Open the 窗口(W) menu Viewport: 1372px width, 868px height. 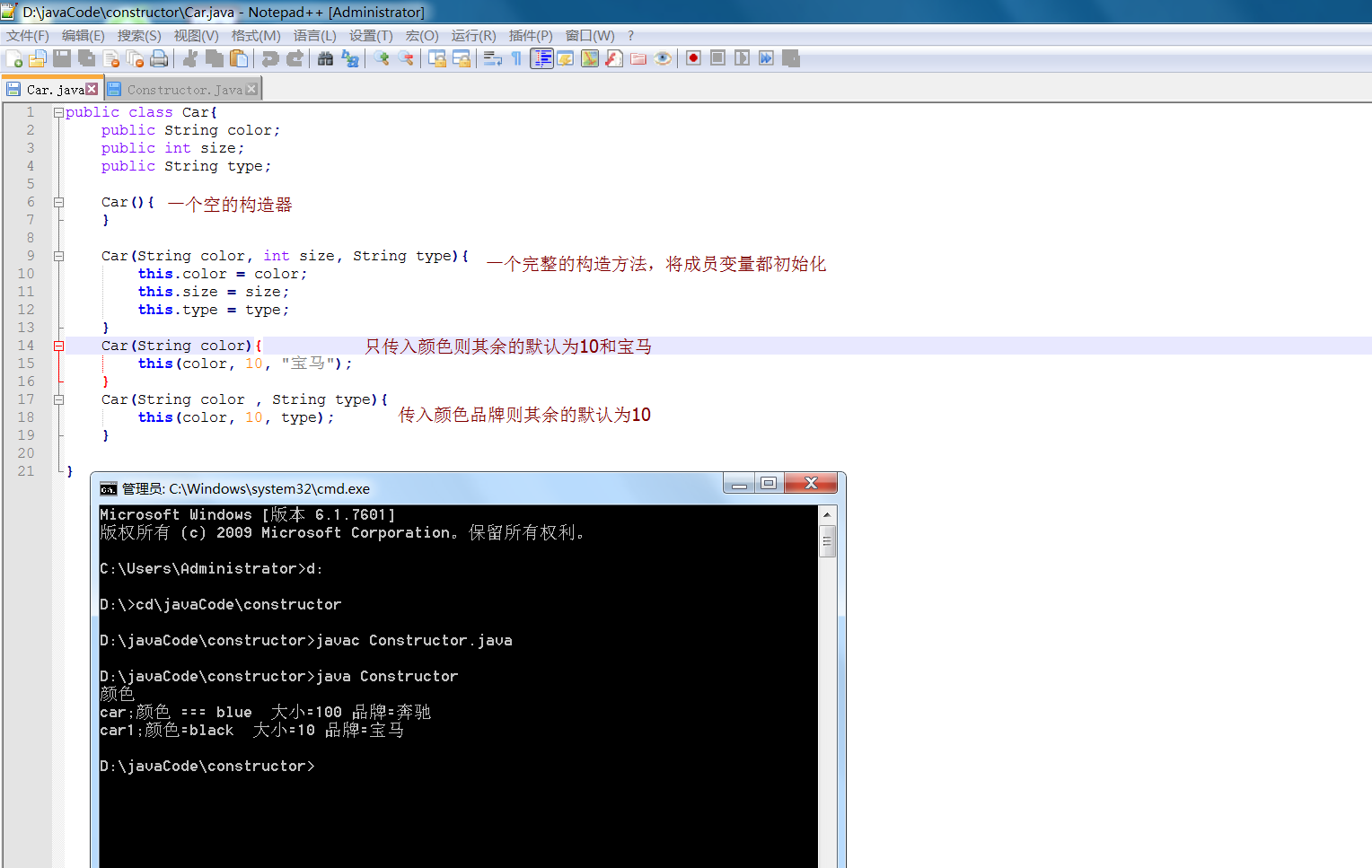(x=590, y=36)
